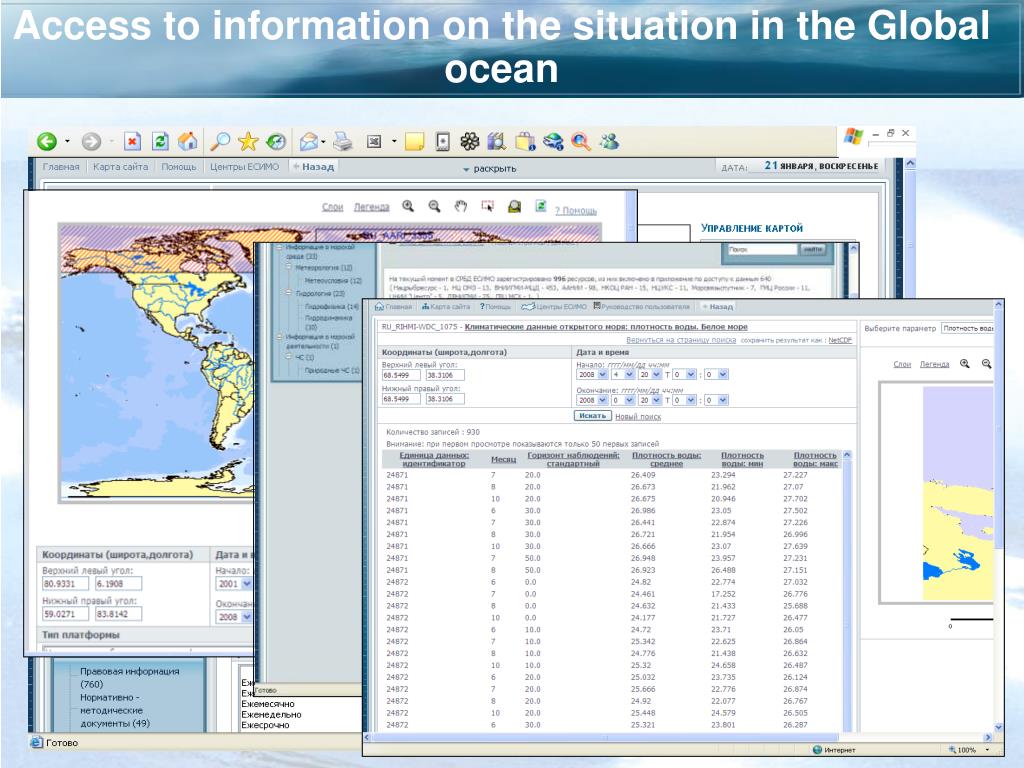The height and width of the screenshot is (768, 1024).
Task: Open the browser Home page icon
Action: point(188,140)
